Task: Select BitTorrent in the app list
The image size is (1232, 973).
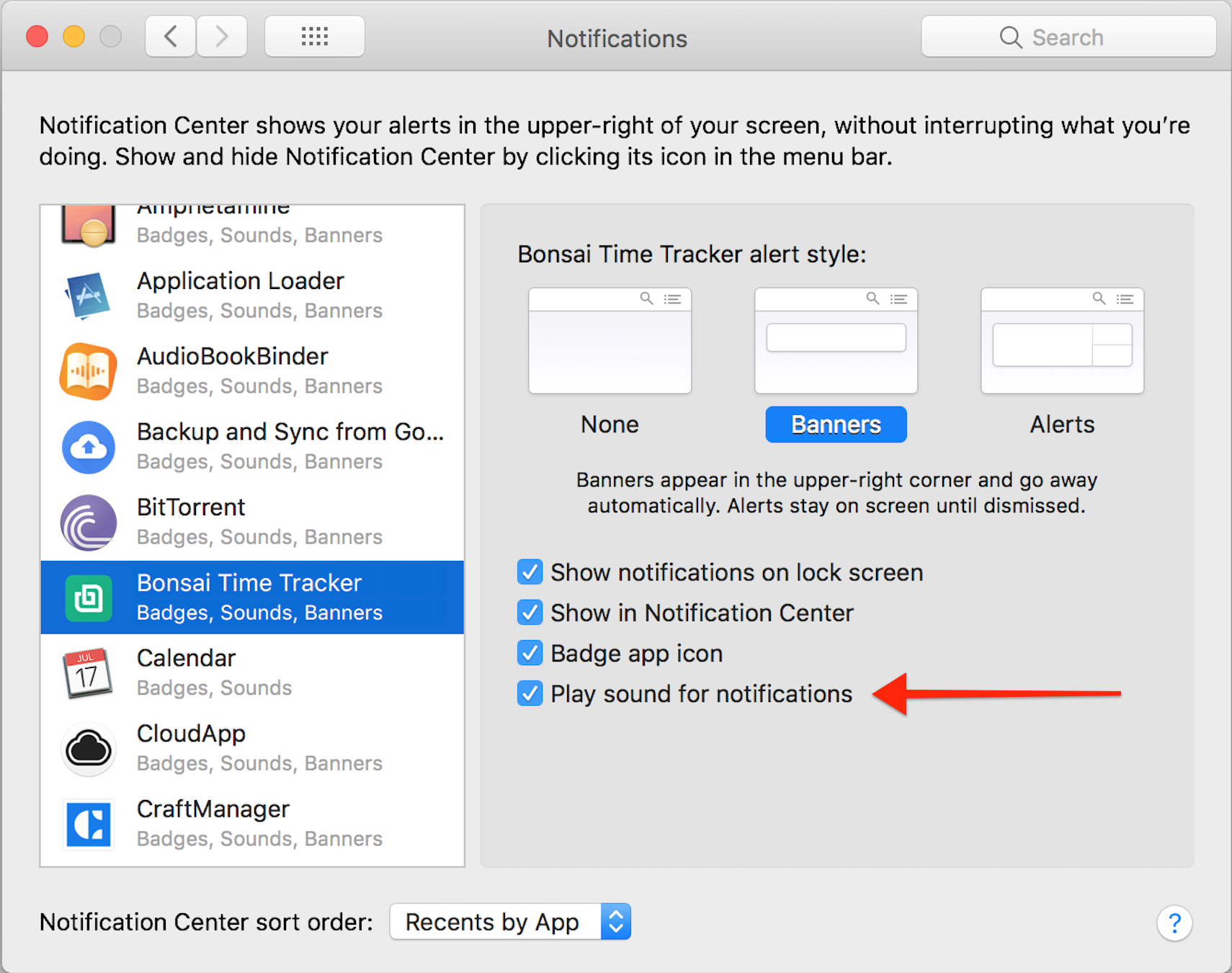Action: 252,523
